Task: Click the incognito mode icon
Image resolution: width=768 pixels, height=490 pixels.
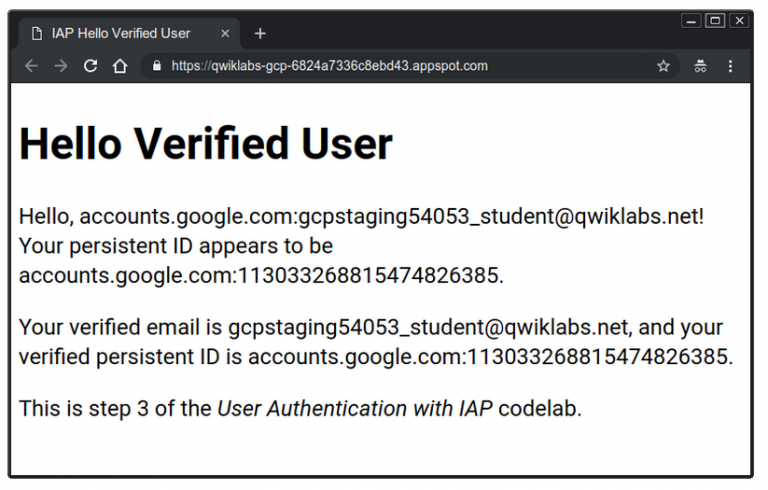Action: [700, 66]
